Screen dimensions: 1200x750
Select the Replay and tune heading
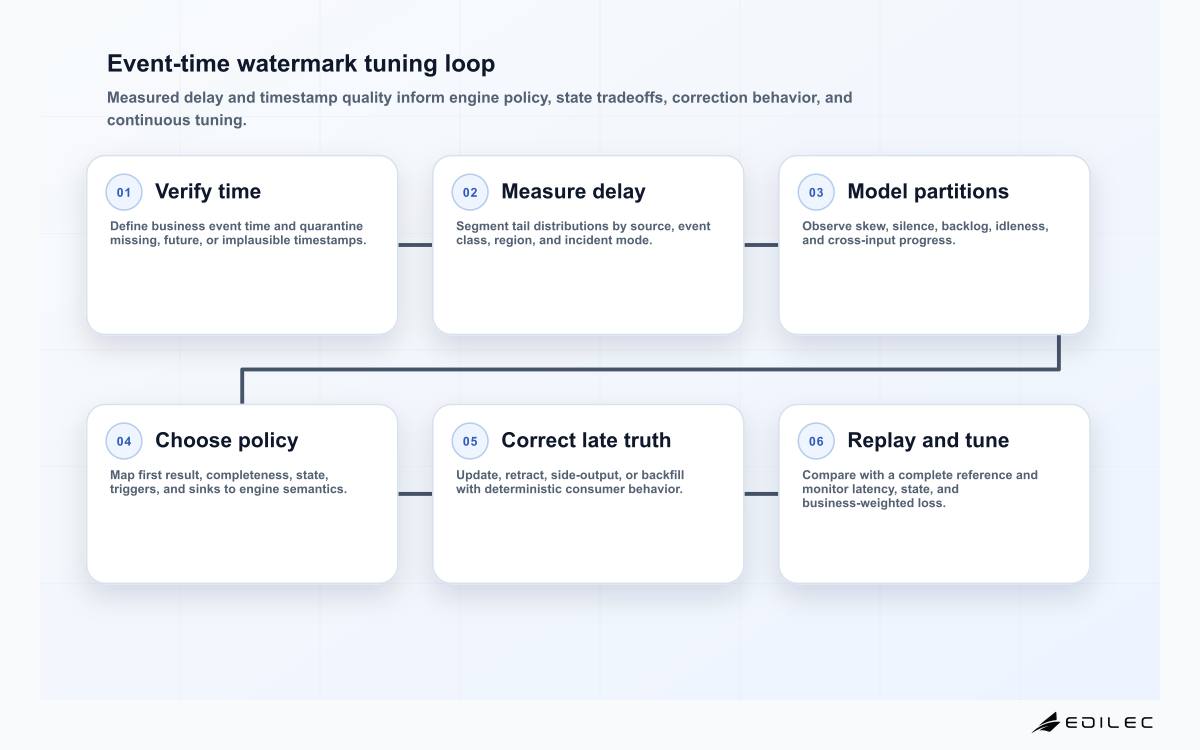928,441
